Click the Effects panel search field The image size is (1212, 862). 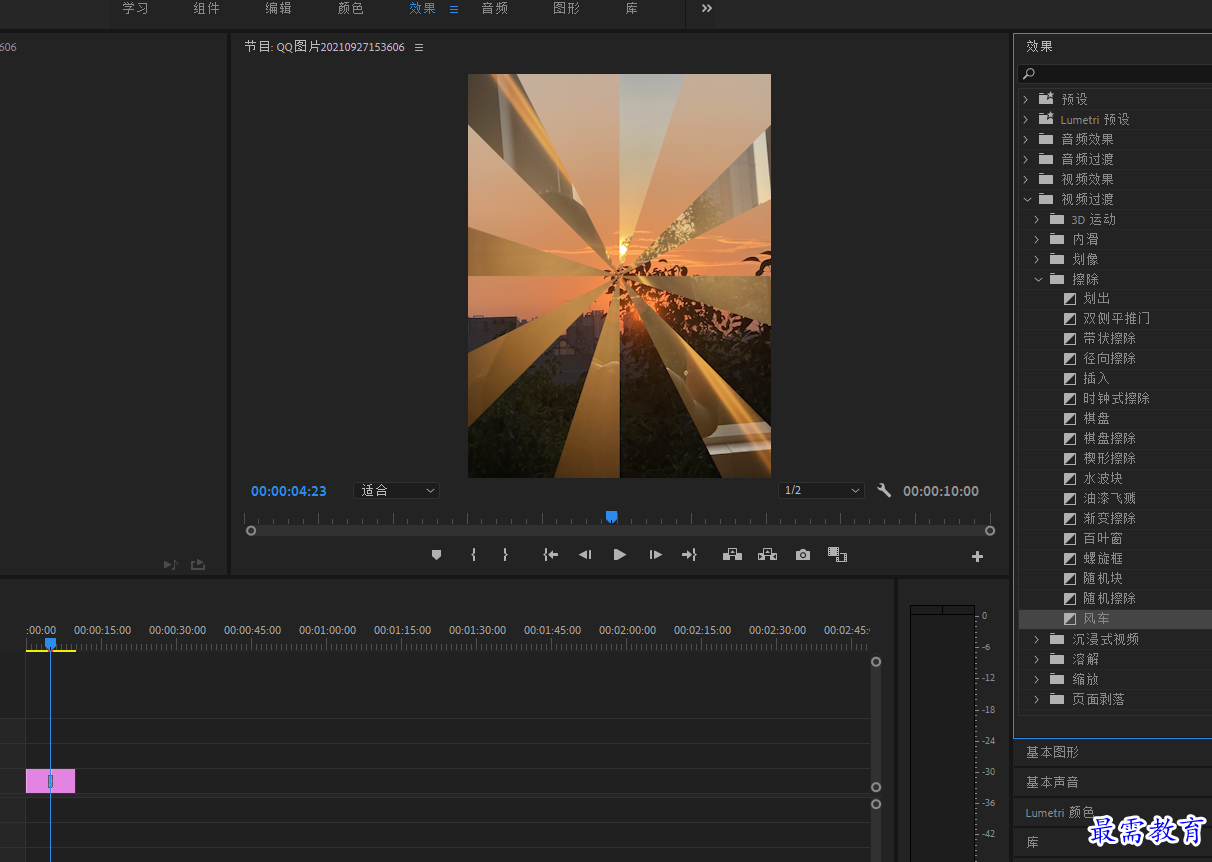(1116, 74)
